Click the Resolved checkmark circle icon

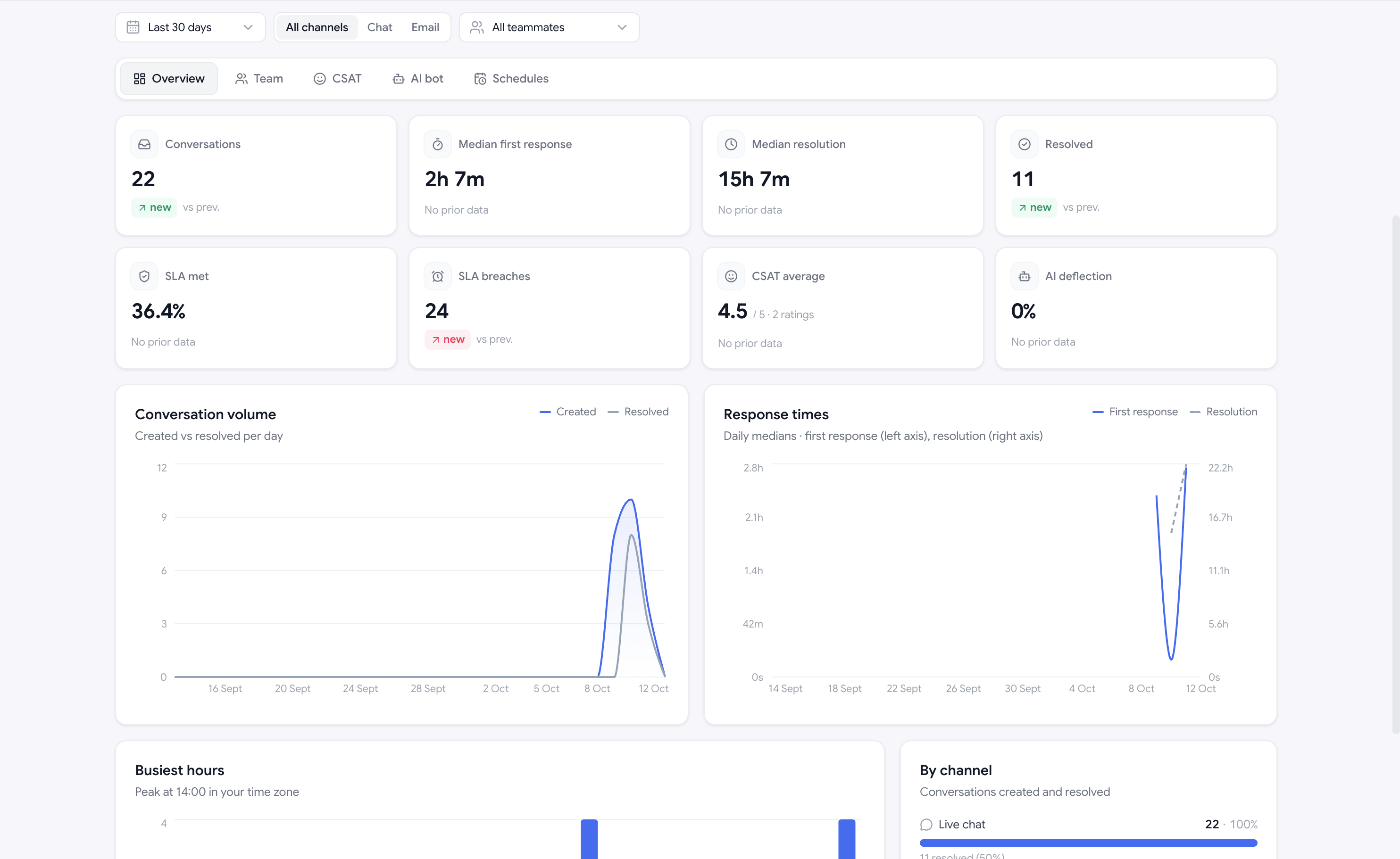coord(1024,144)
